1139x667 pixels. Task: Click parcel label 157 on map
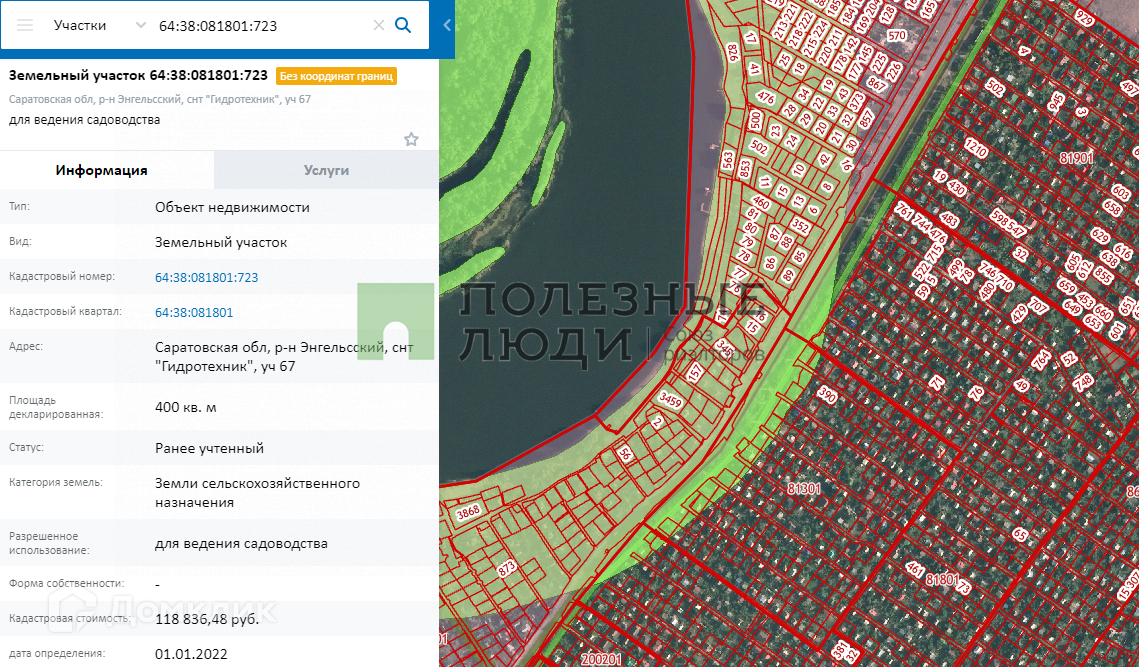(695, 373)
